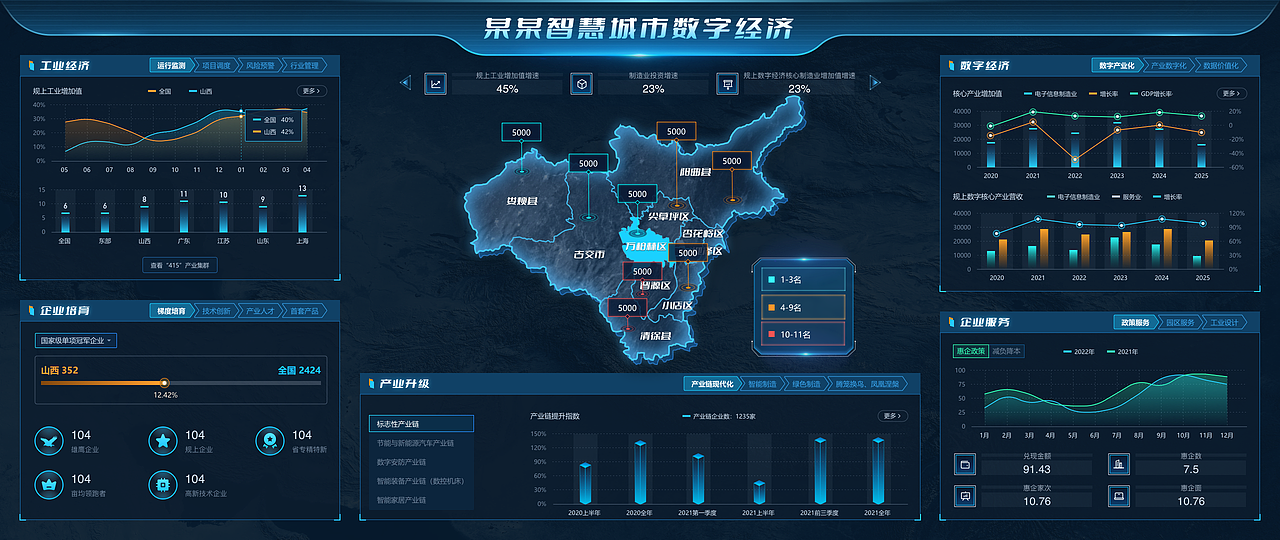Select 智能家居产业链 in the chain list

click(421, 499)
